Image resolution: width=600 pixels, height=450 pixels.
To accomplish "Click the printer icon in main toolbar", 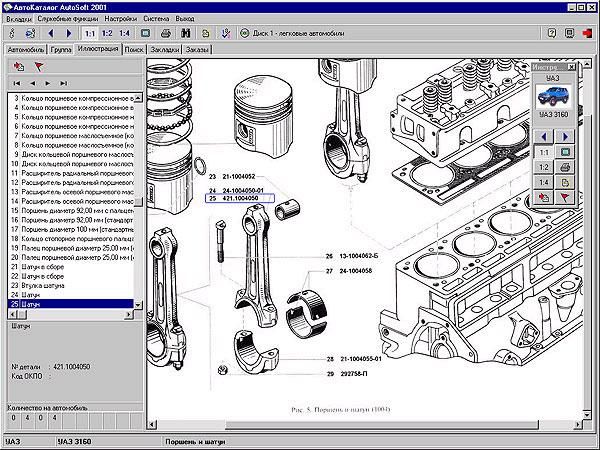I will [166, 33].
